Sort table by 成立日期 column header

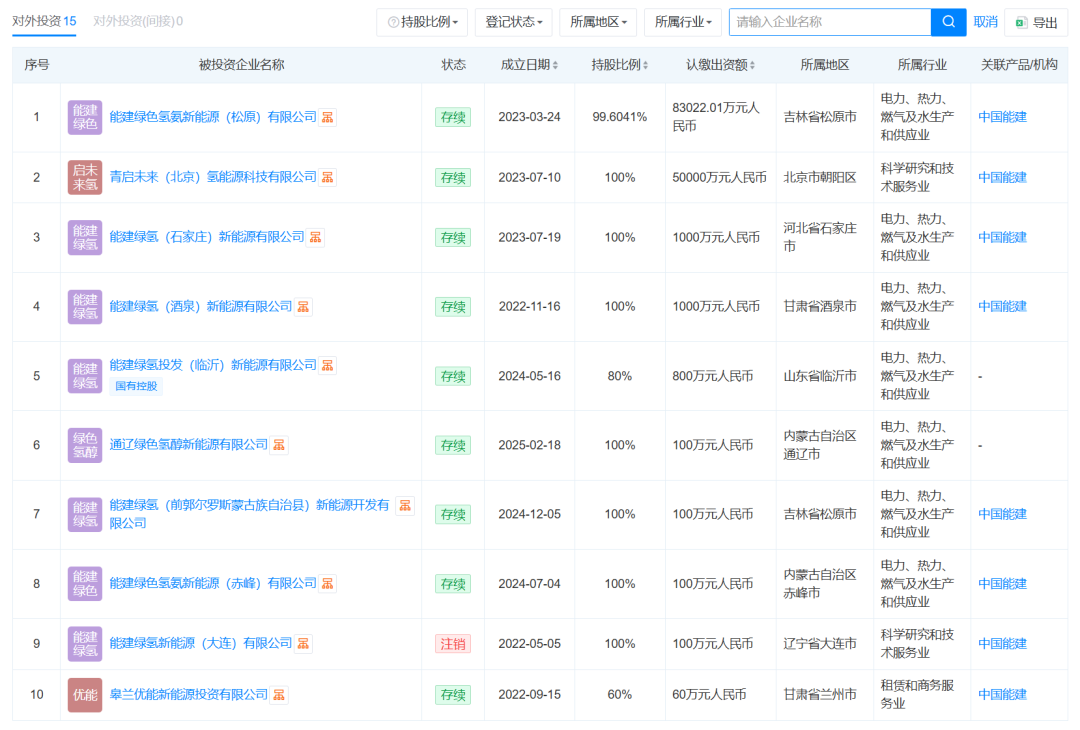[529, 65]
